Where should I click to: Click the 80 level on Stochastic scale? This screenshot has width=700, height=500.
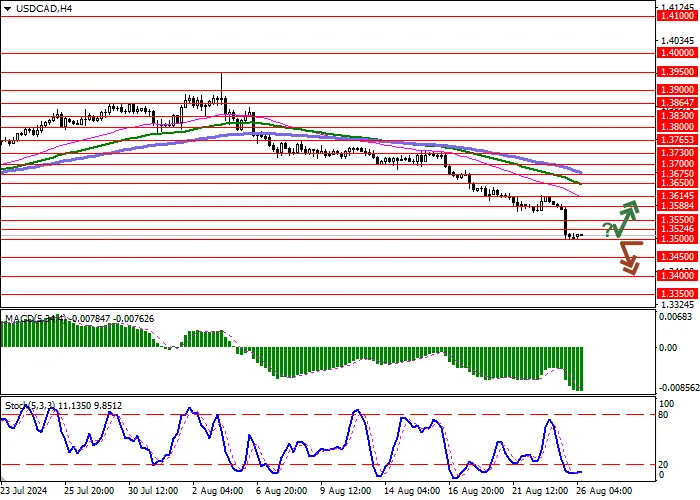click(663, 415)
